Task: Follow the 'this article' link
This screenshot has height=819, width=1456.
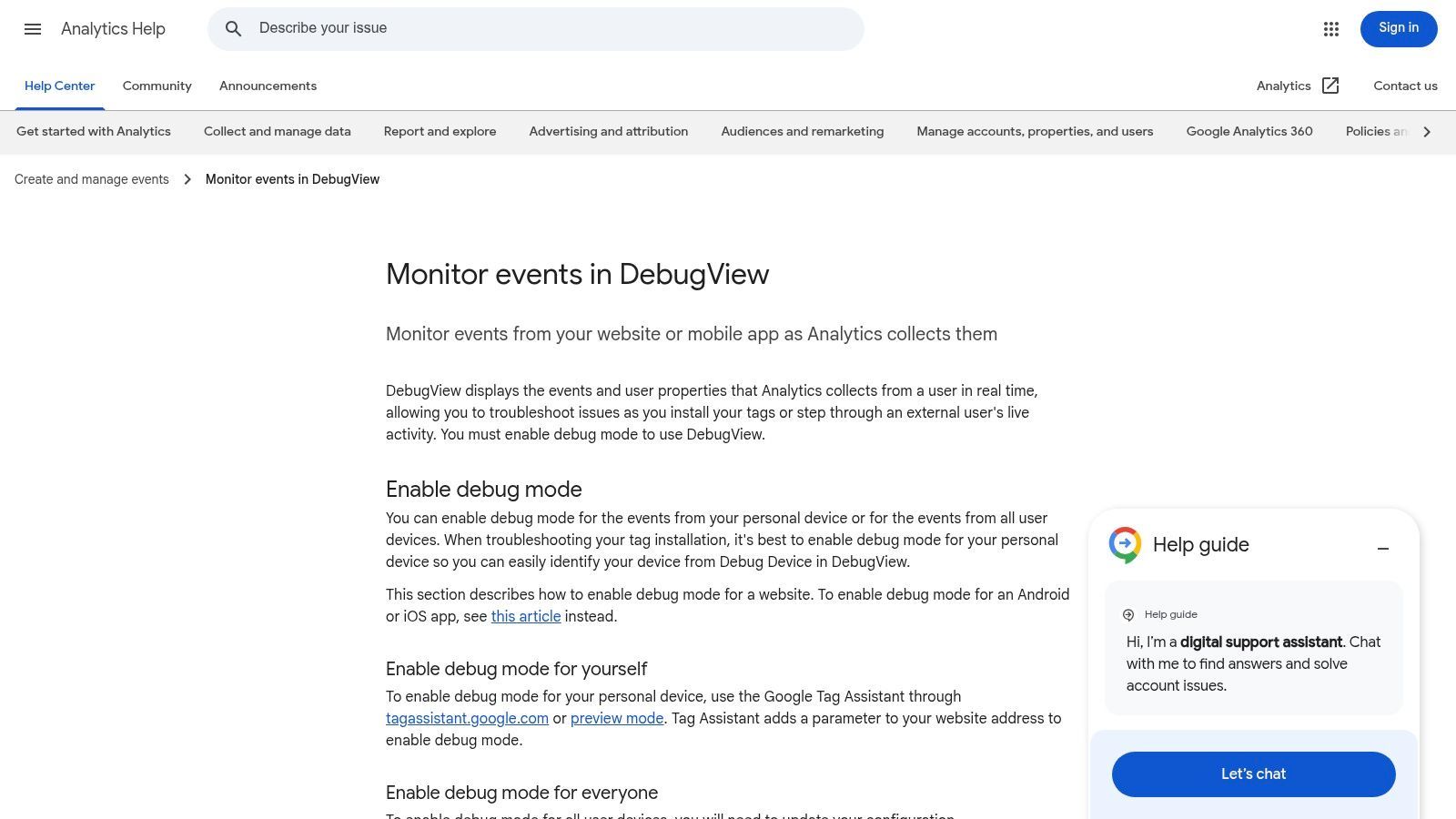Action: [526, 616]
